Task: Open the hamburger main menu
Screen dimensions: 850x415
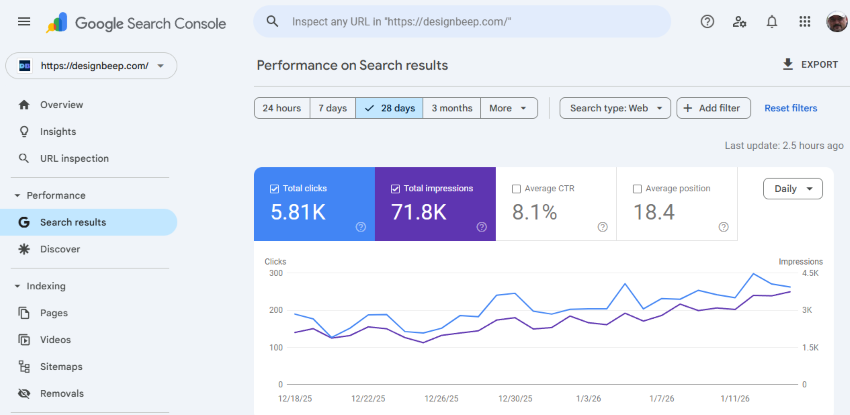Action: point(24,21)
